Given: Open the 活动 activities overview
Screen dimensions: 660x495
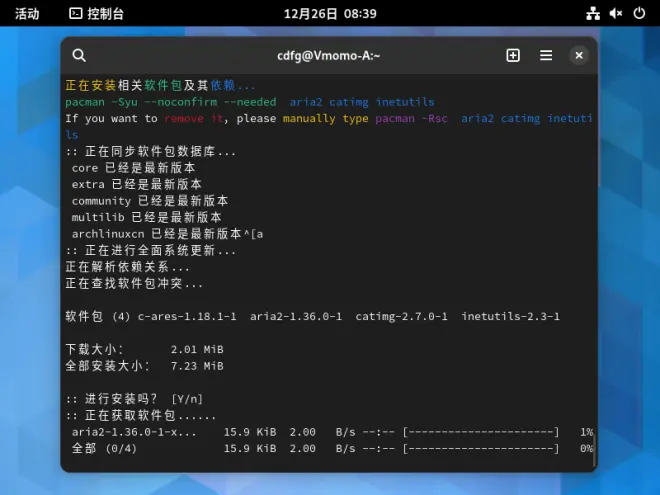Looking at the screenshot, I should click(27, 14).
